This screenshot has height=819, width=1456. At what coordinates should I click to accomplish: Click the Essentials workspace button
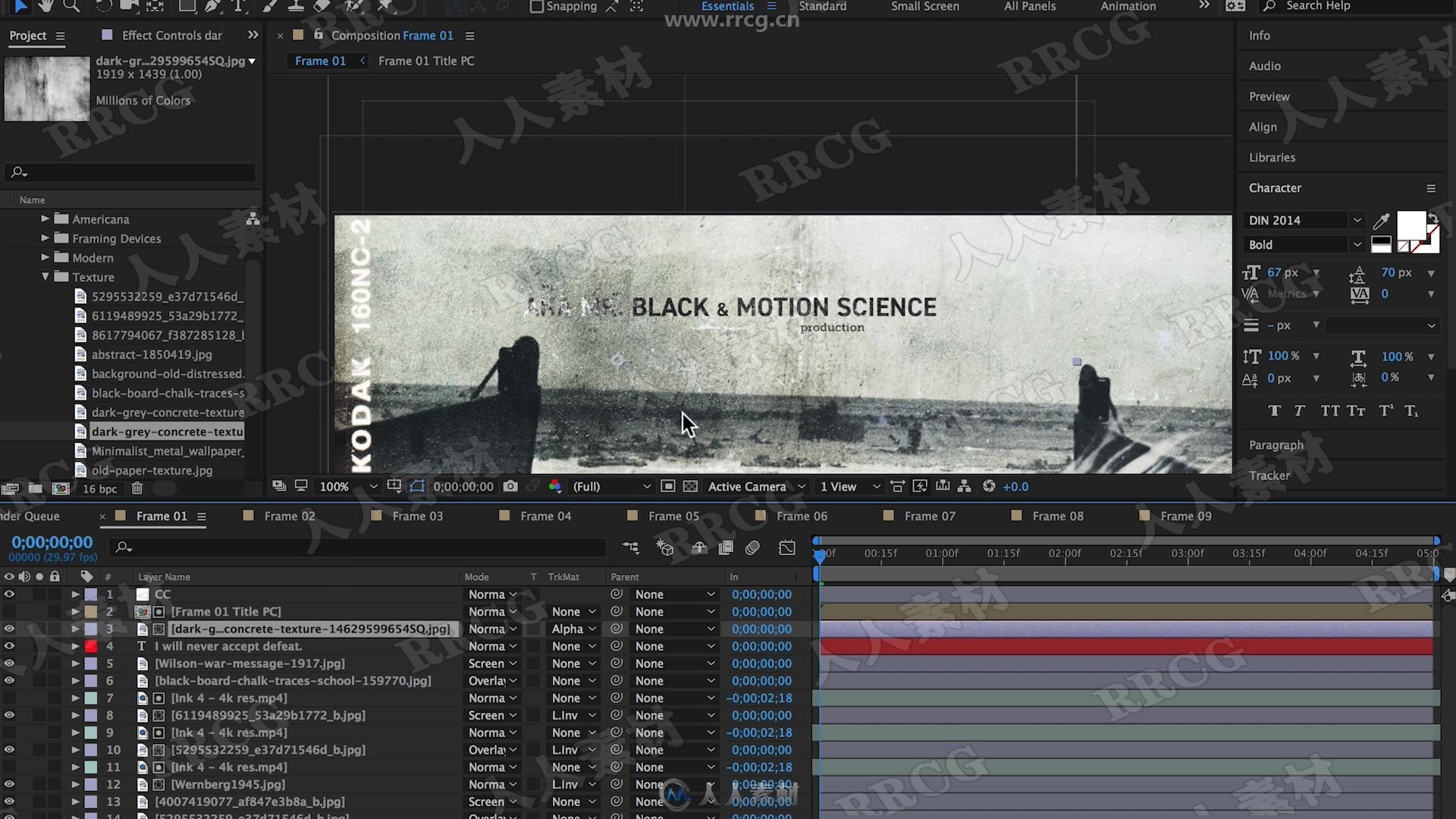(727, 6)
